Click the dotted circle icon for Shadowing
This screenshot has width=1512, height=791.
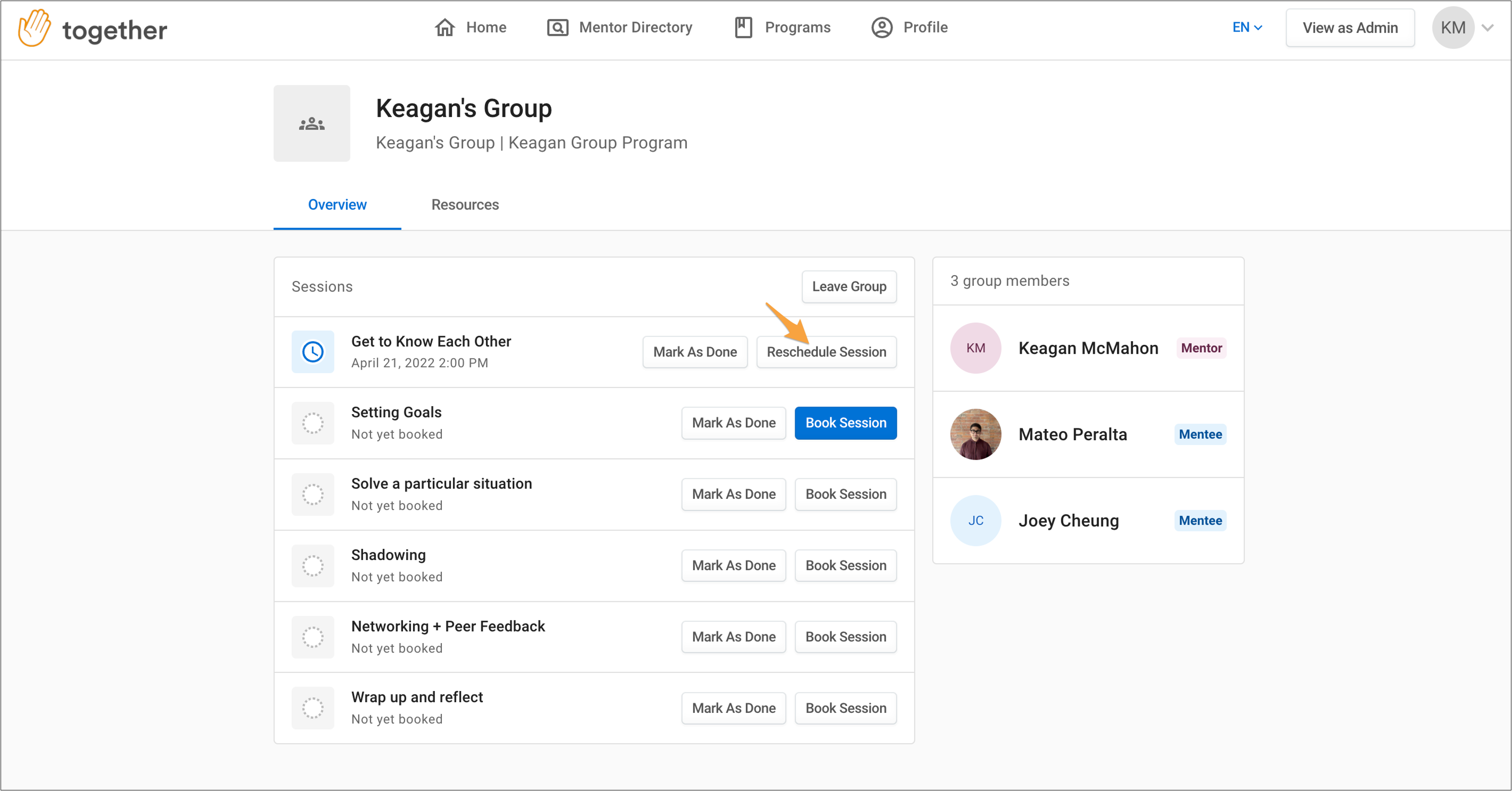click(x=313, y=566)
